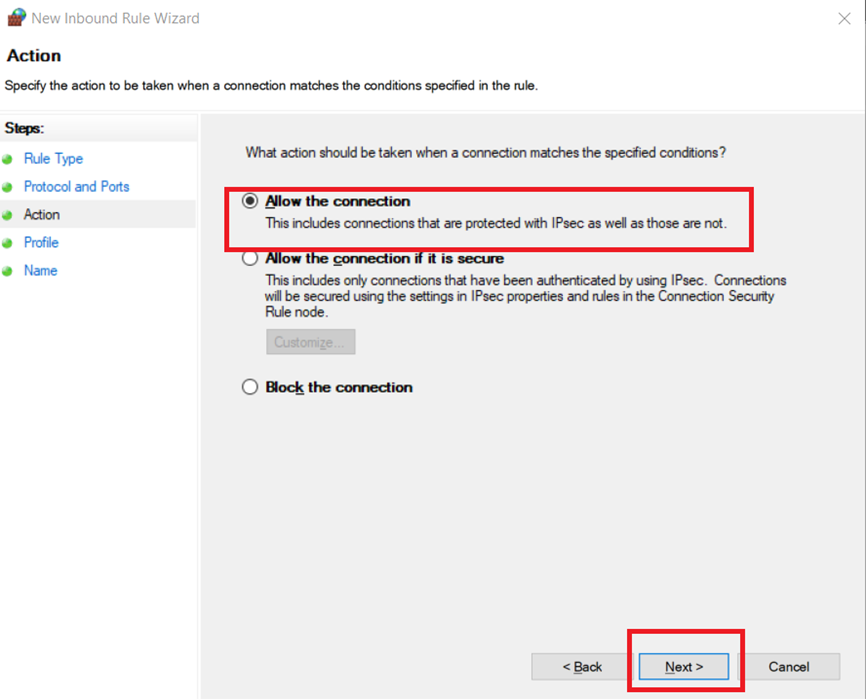Click the green bullet beside Profile
Viewport: 866px width, 700px height.
point(7,243)
